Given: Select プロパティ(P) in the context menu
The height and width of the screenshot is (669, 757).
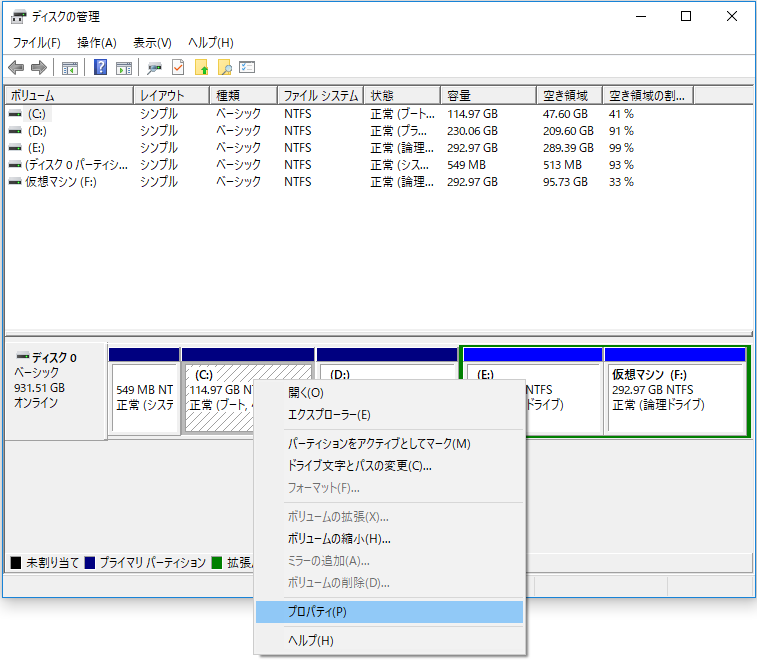Looking at the screenshot, I should click(317, 611).
